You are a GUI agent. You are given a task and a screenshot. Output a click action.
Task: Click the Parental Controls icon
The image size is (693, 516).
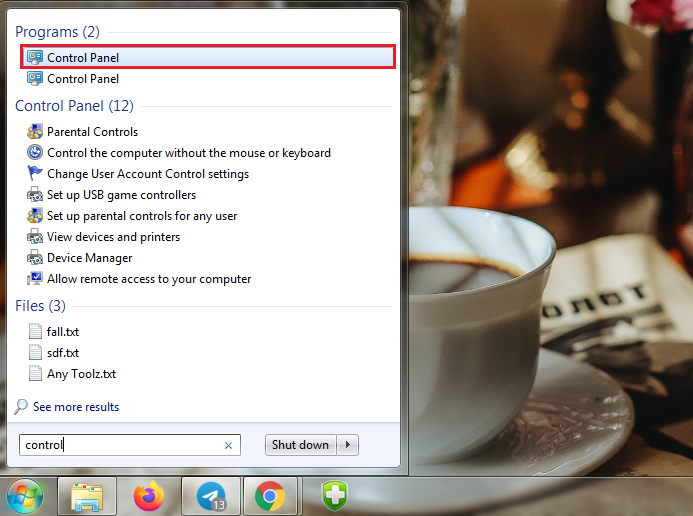point(35,132)
